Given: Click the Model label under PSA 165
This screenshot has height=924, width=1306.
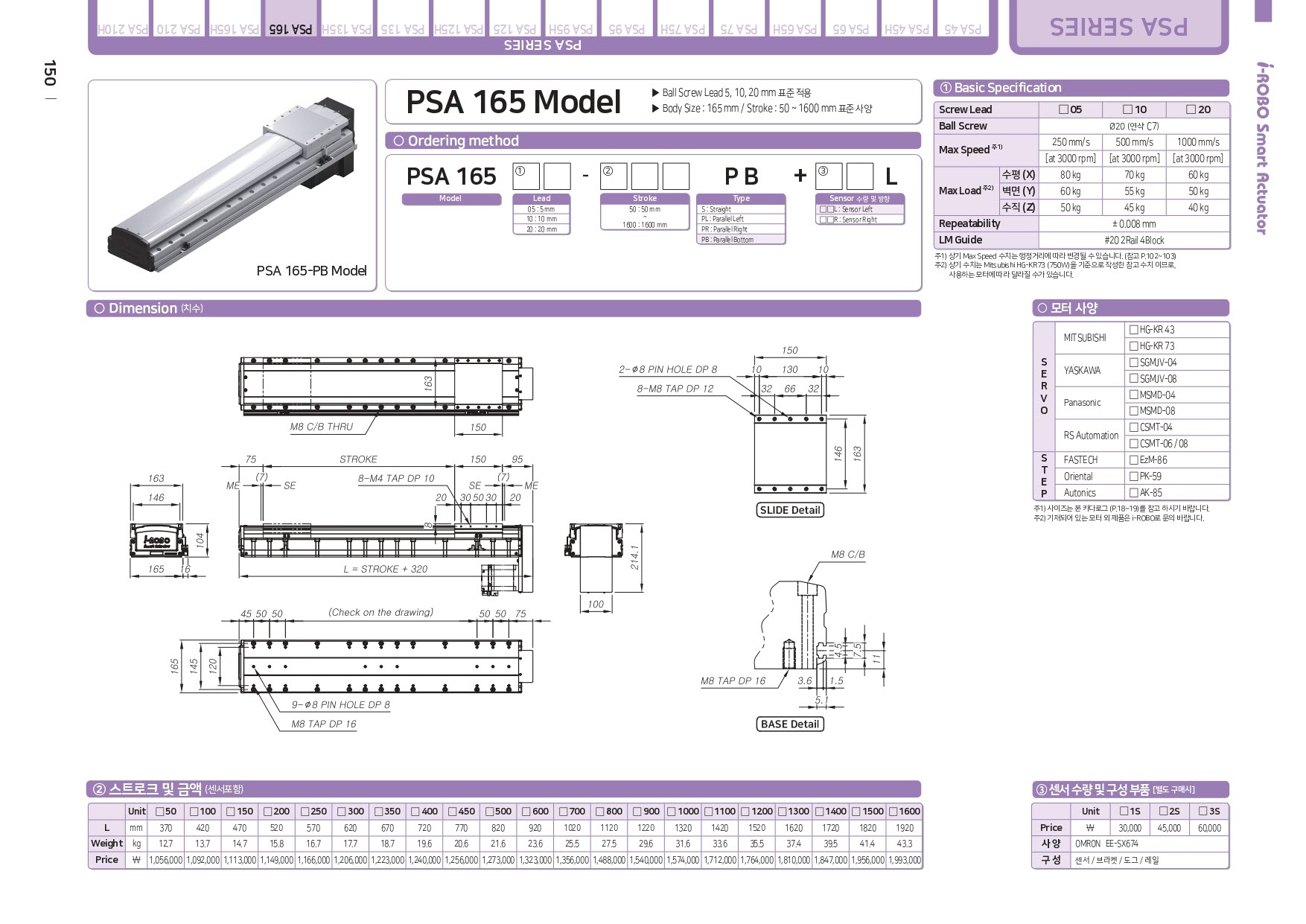Looking at the screenshot, I should tap(450, 199).
